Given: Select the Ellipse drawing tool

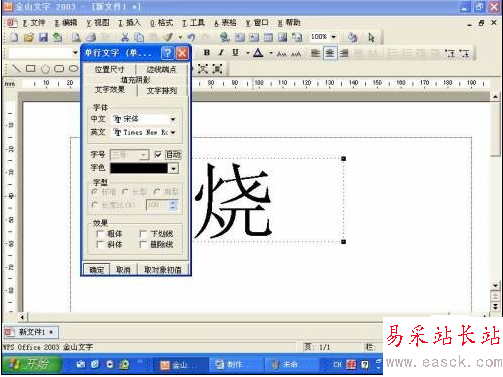Looking at the screenshot, I should 73,69.
